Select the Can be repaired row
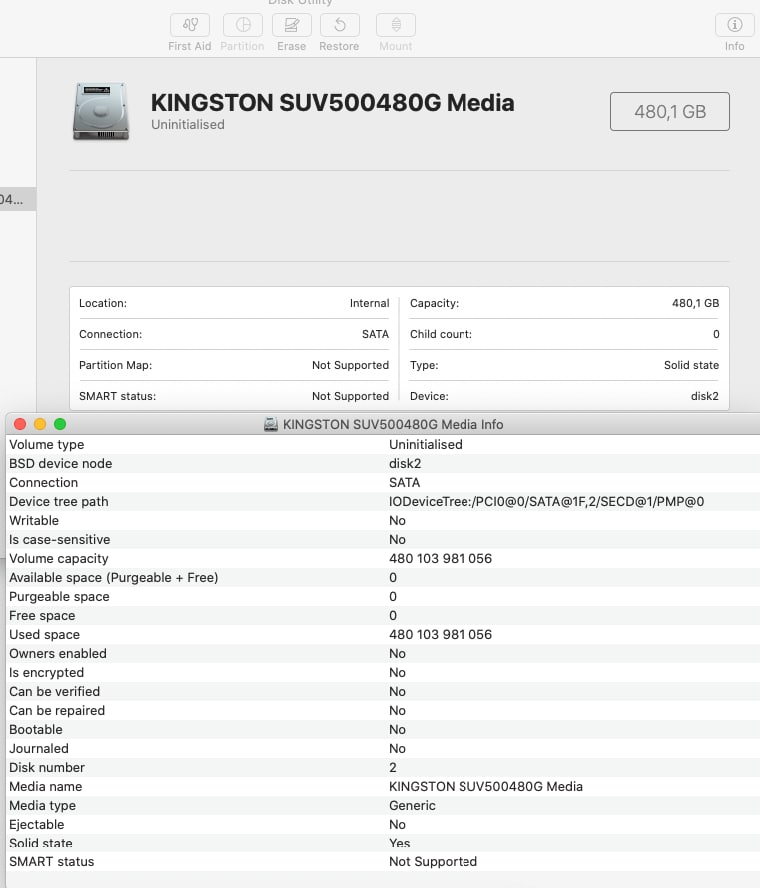Screen dimensions: 760x888 point(383,711)
